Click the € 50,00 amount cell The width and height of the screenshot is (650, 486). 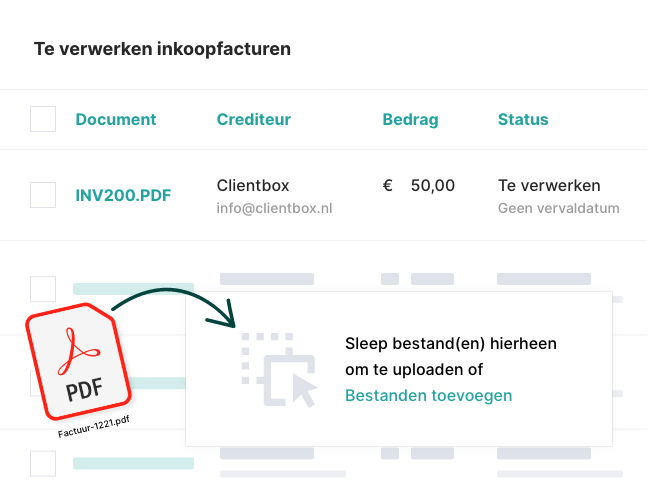(419, 186)
